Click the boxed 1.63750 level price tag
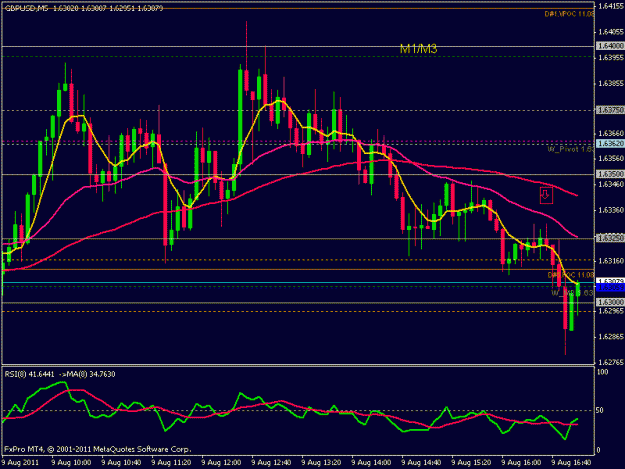 610,110
